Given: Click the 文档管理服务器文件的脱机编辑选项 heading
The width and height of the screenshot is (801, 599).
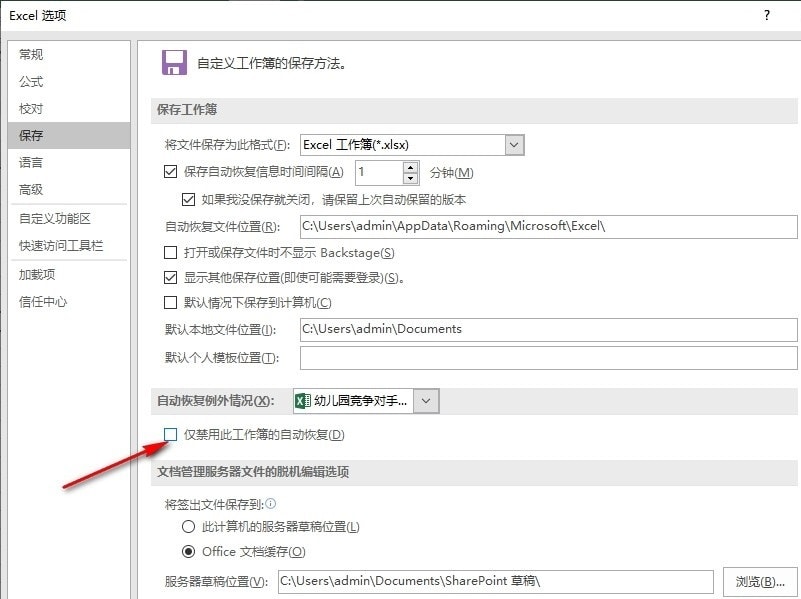Looking at the screenshot, I should (x=253, y=471).
